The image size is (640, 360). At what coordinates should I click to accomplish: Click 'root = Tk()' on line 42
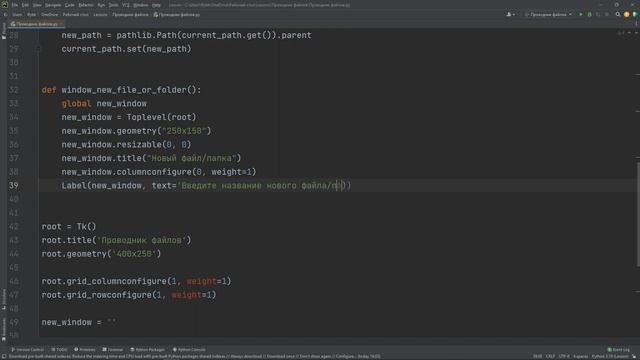pyautogui.click(x=69, y=227)
